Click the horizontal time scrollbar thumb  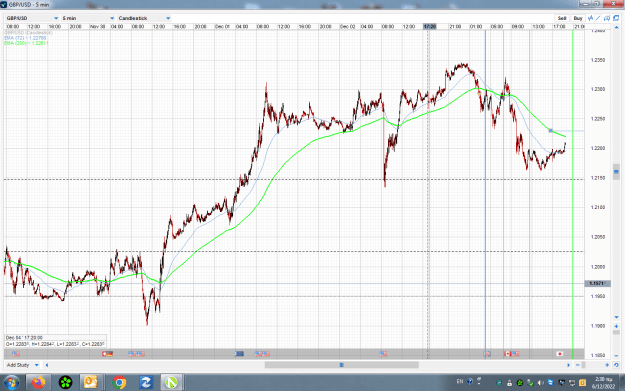pyautogui.click(x=342, y=365)
